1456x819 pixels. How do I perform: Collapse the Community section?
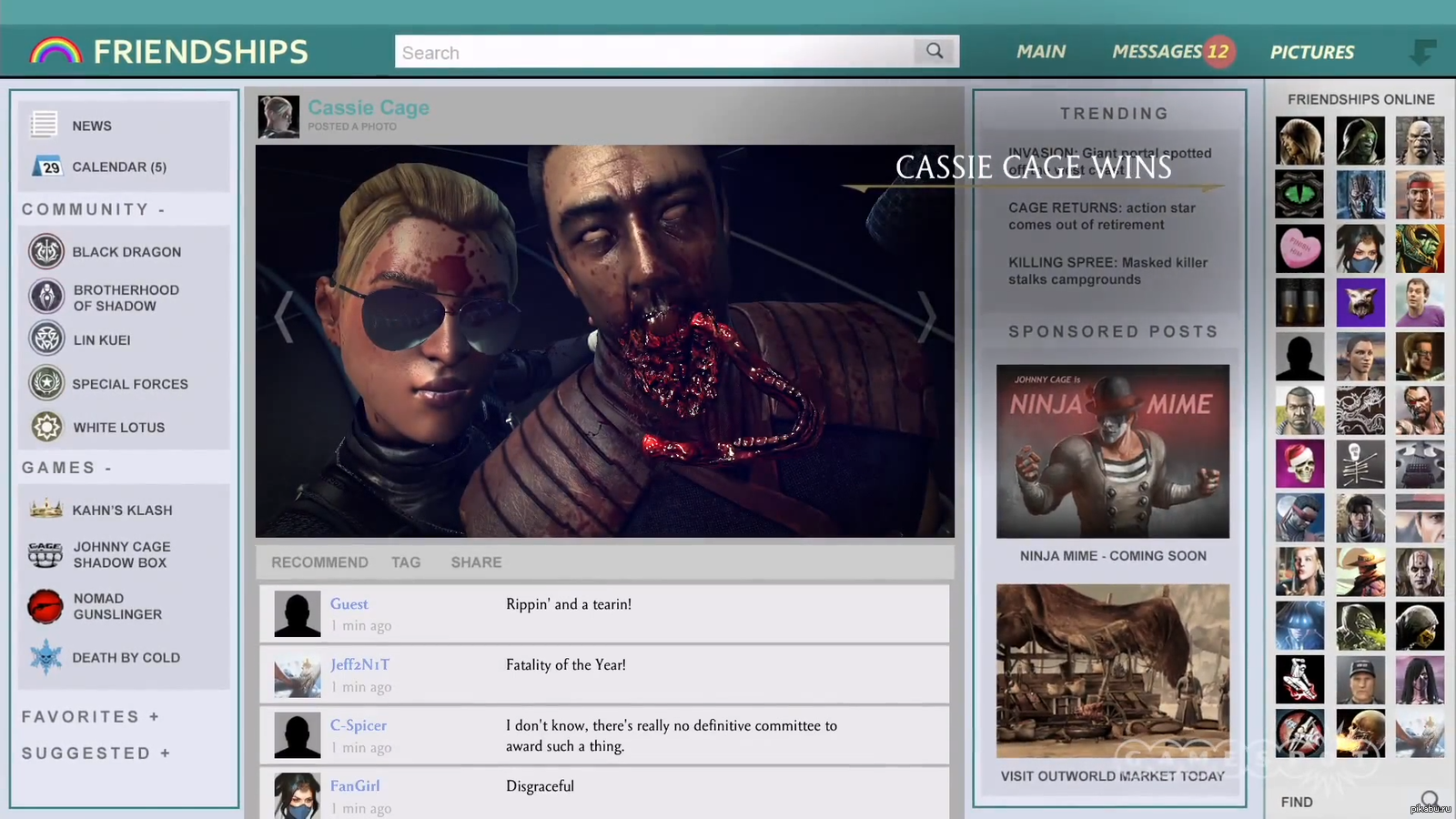coord(161,209)
